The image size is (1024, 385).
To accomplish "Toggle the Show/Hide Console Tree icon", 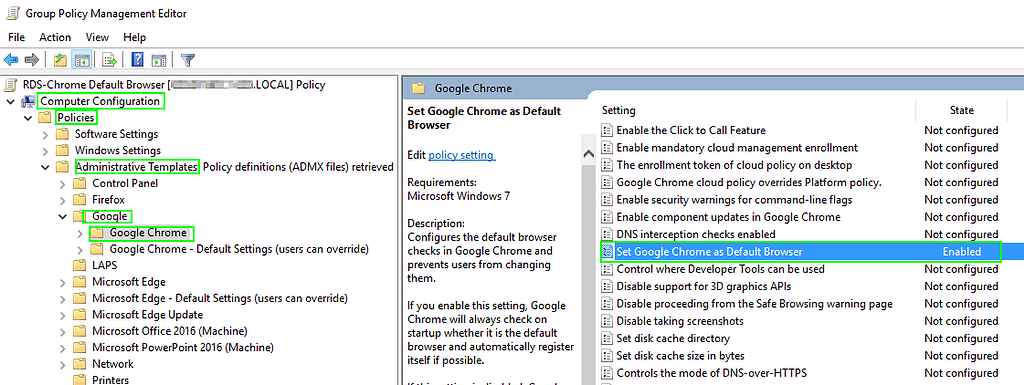I will (82, 60).
